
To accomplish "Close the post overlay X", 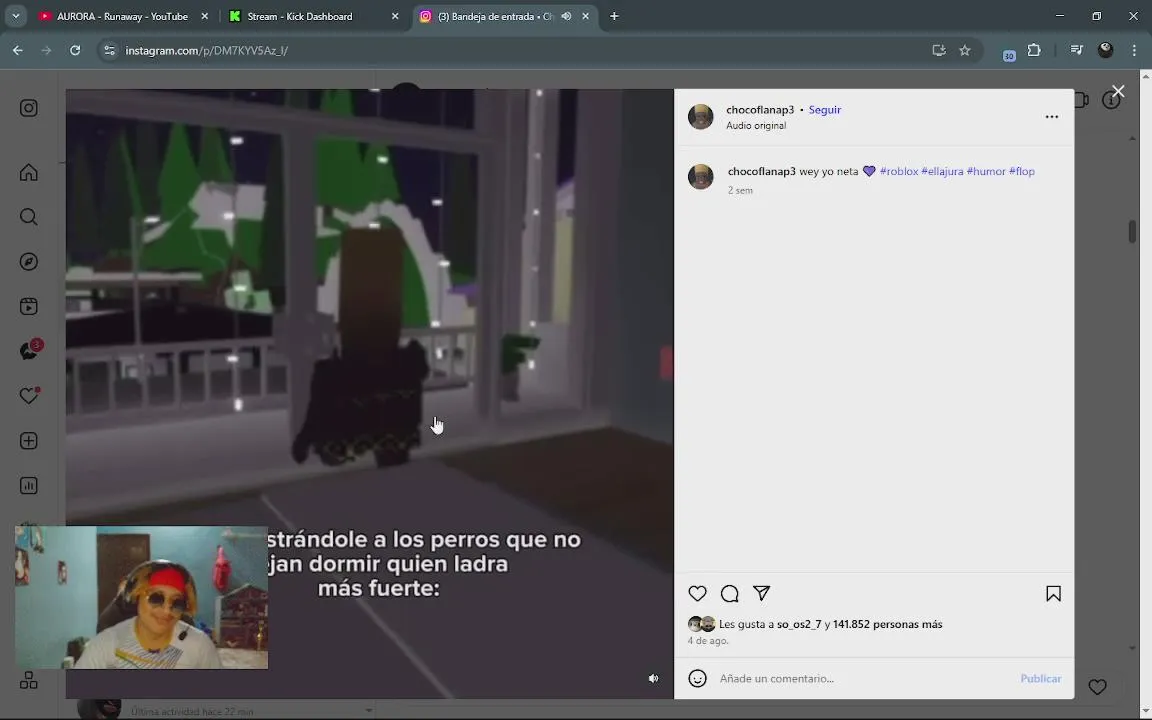I will 1117,92.
